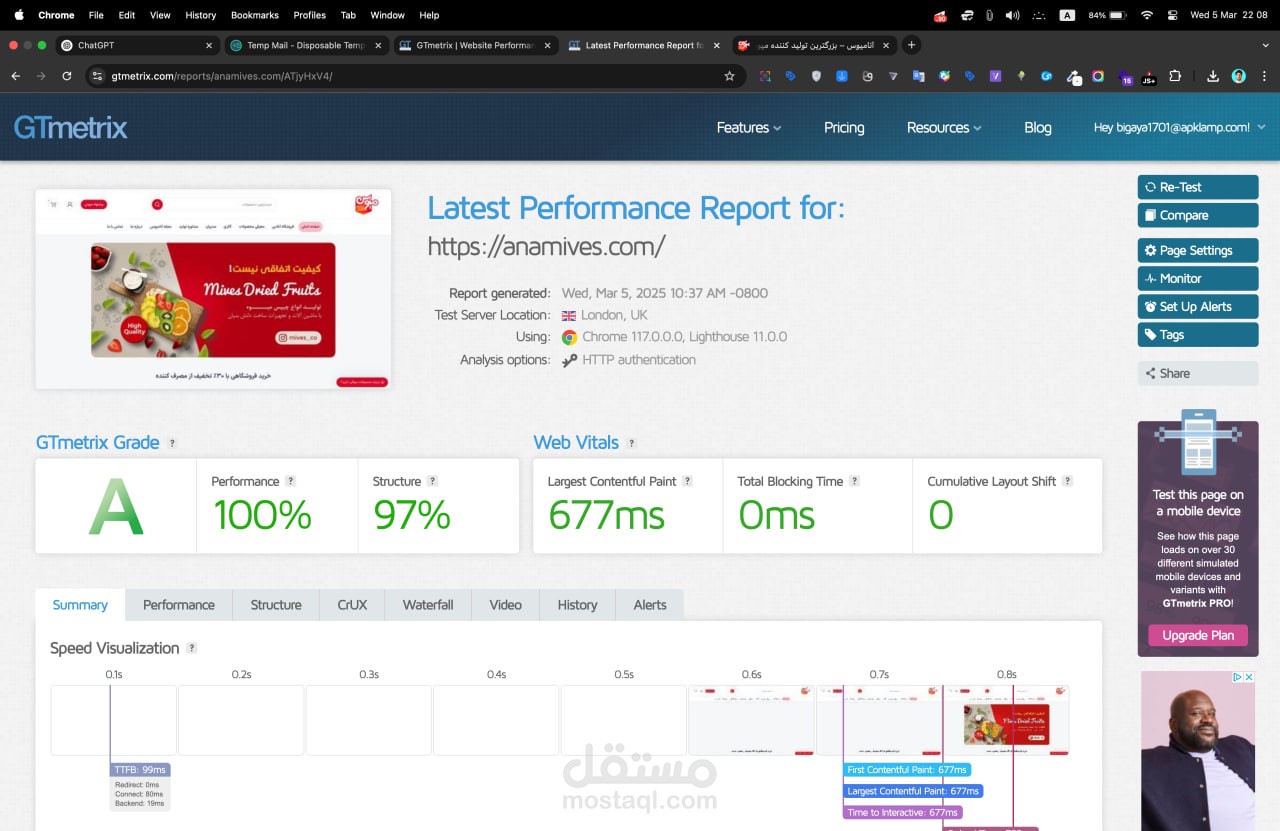
Task: Open the Structure report tab
Action: point(276,605)
